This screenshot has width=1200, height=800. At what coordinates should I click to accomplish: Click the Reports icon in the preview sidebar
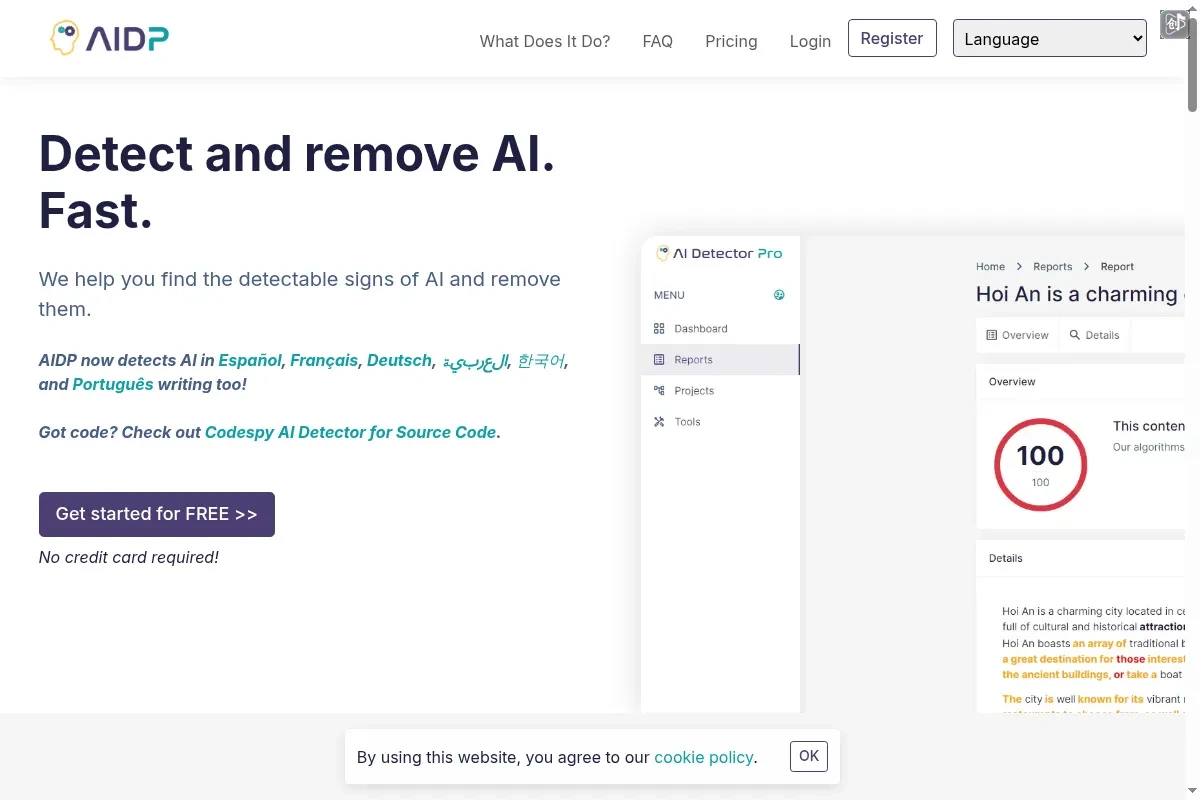pos(659,359)
